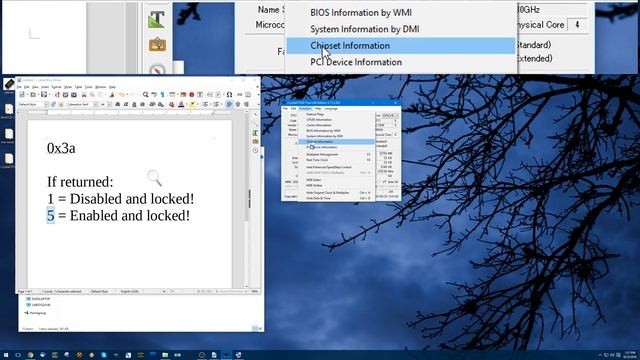Open Find & Replace magnifier icon
This screenshot has width=640, height=360.
coord(145,94)
